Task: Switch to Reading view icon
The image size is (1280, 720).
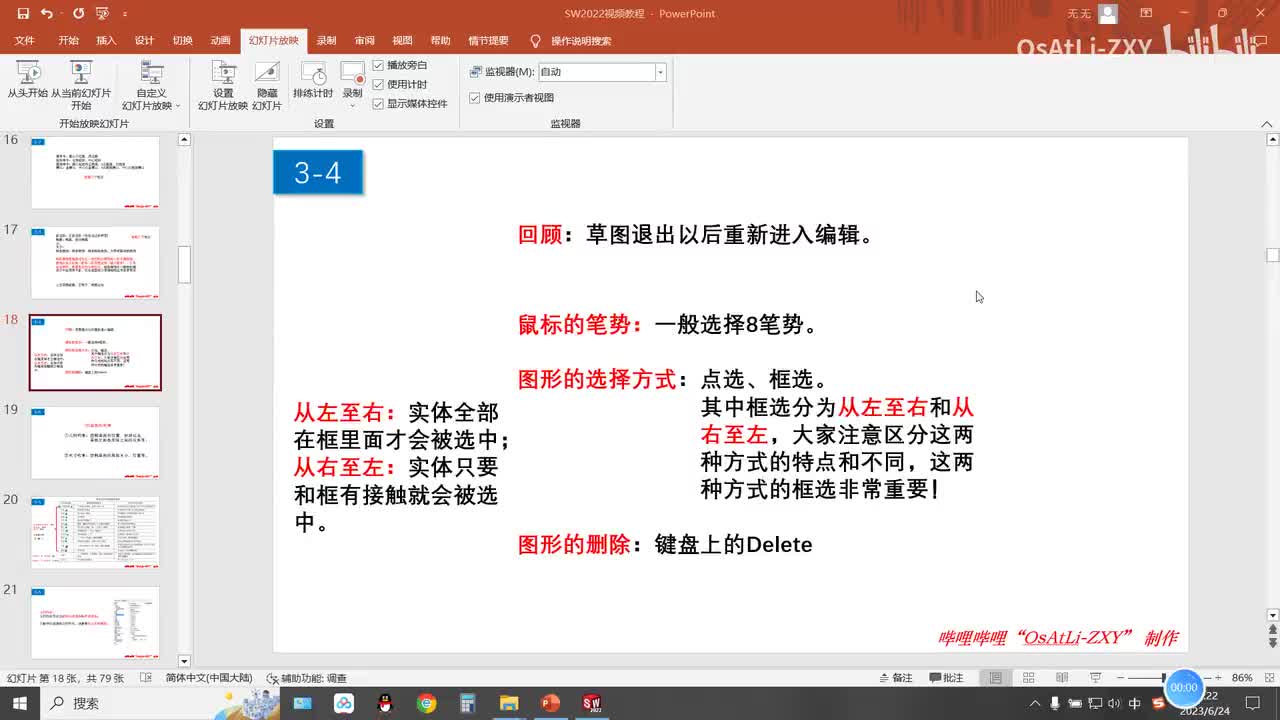Action: point(1061,678)
